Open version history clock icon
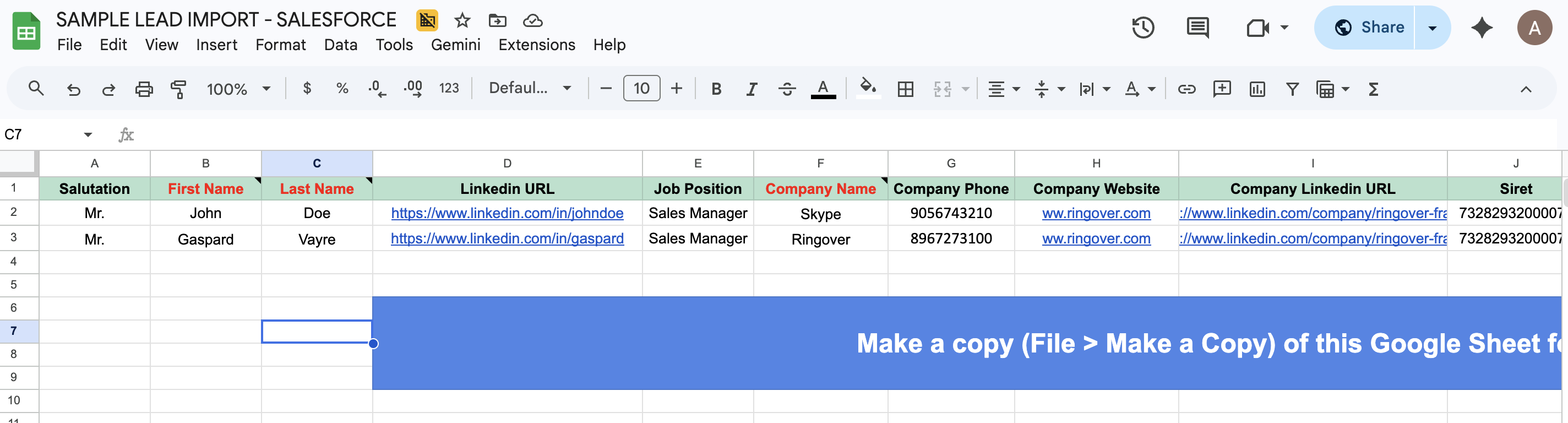 click(x=1142, y=28)
